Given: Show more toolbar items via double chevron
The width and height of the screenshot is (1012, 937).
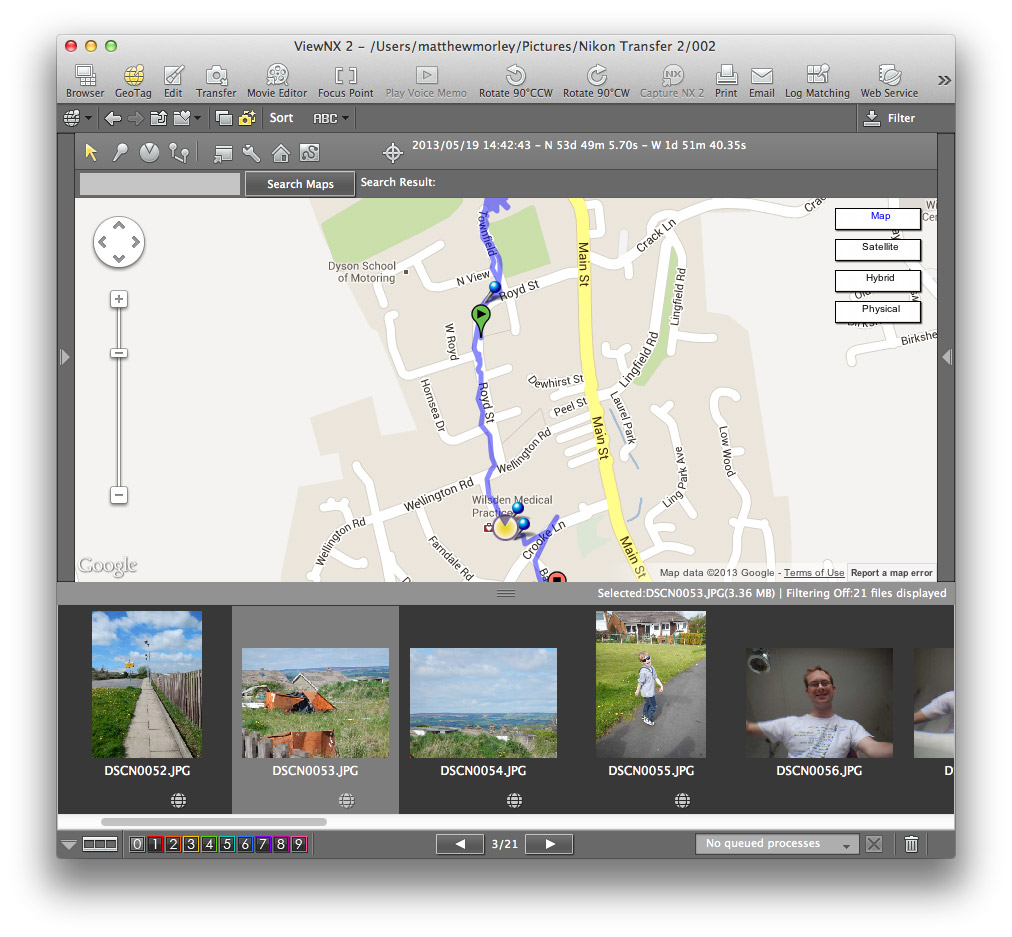Looking at the screenshot, I should (944, 80).
